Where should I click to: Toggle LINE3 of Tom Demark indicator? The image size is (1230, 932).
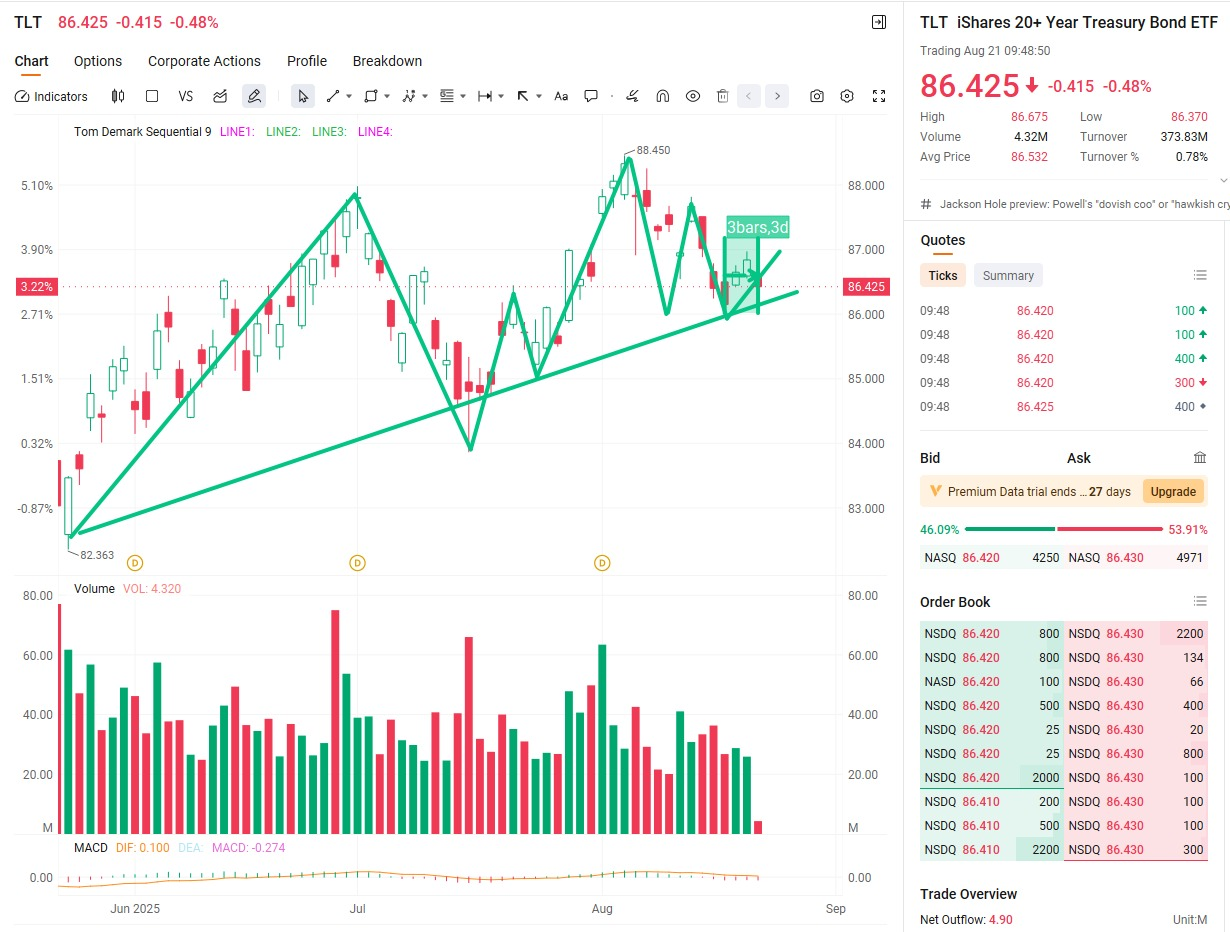(x=329, y=131)
